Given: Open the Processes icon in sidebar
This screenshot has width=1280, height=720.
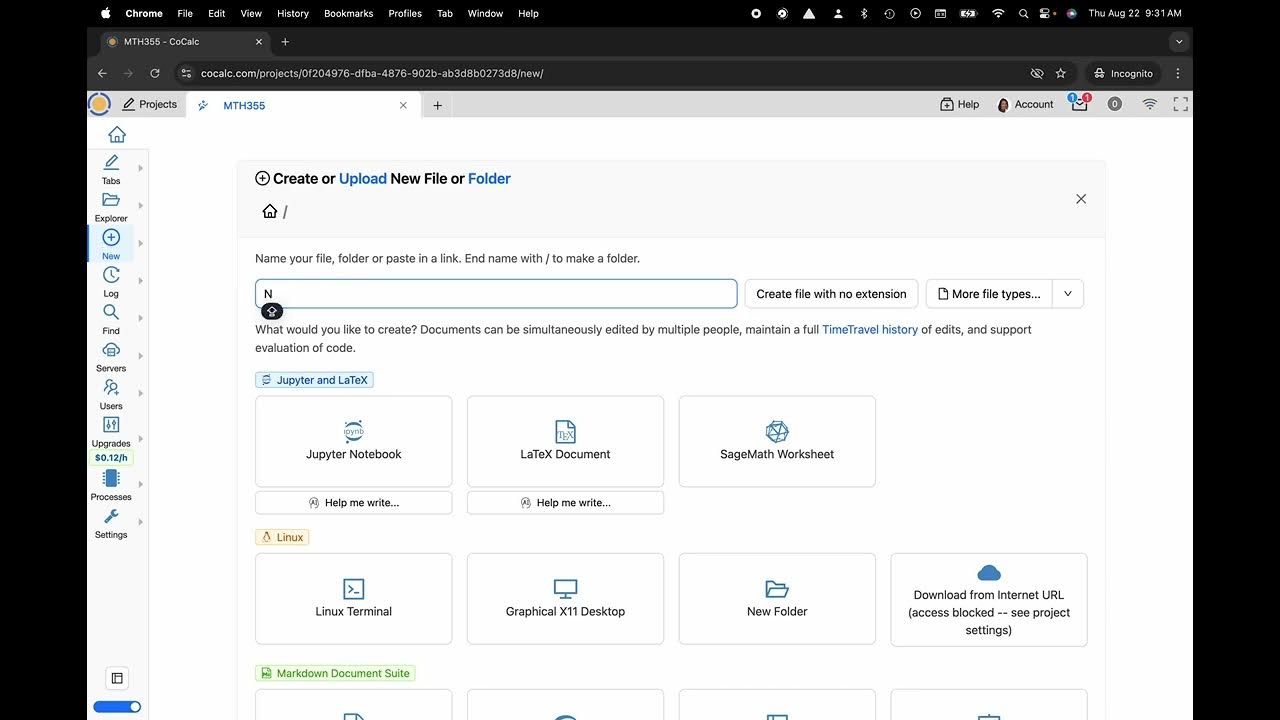Looking at the screenshot, I should 111,479.
